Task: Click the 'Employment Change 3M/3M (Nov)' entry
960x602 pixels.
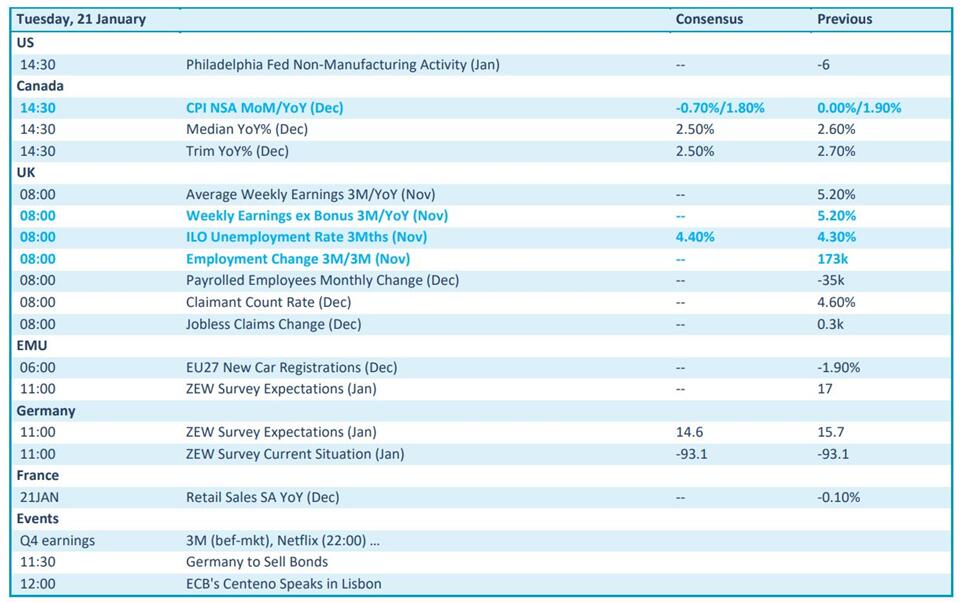Action: [297, 259]
